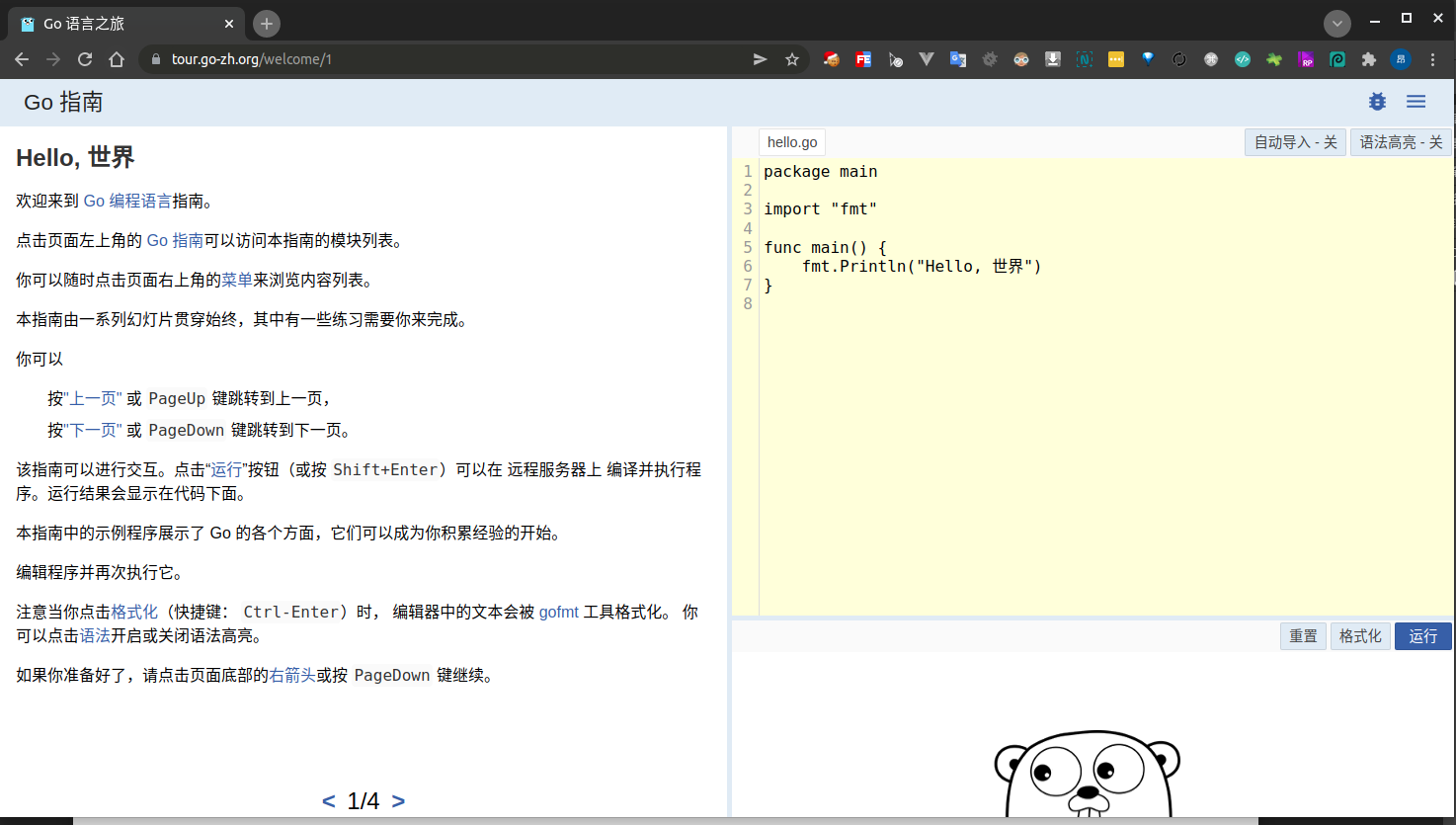Reload the page in the browser
The height and width of the screenshot is (825, 1456).
click(x=85, y=59)
